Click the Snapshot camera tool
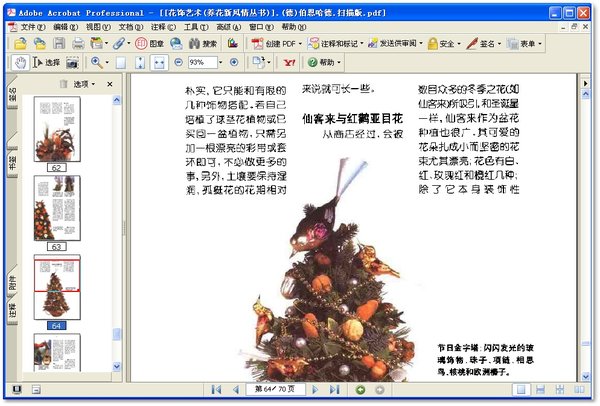Viewport: 600px width, 406px height. pyautogui.click(x=72, y=62)
